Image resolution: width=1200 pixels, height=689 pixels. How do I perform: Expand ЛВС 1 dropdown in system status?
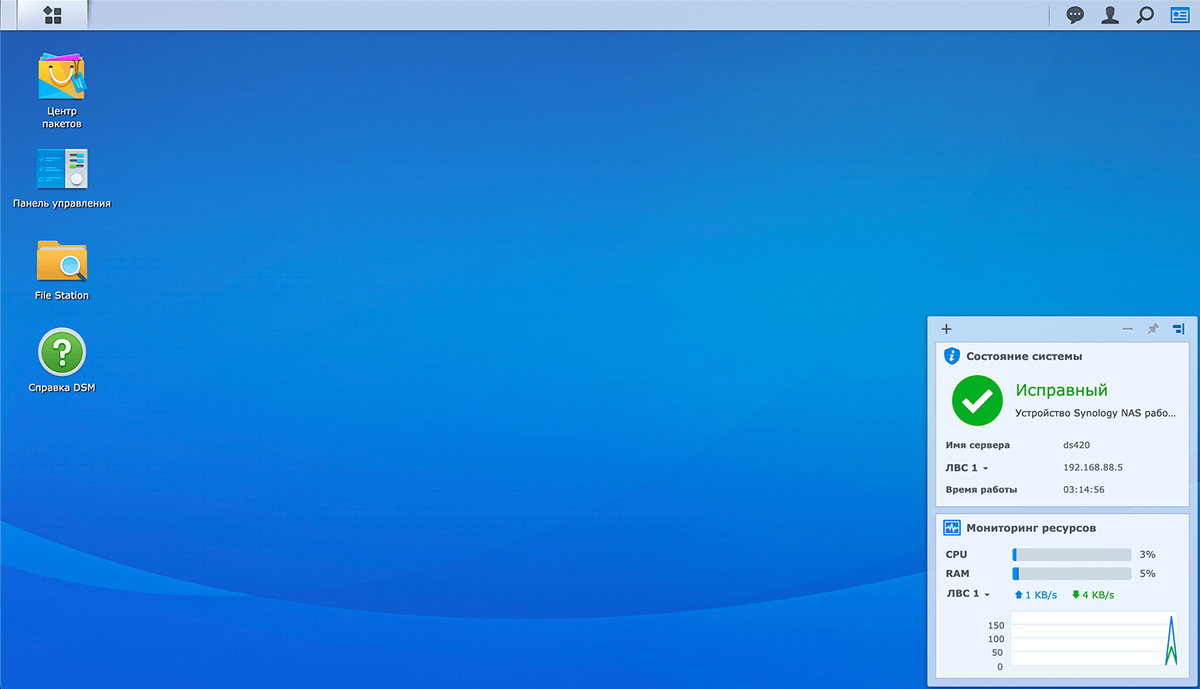pyautogui.click(x=968, y=468)
